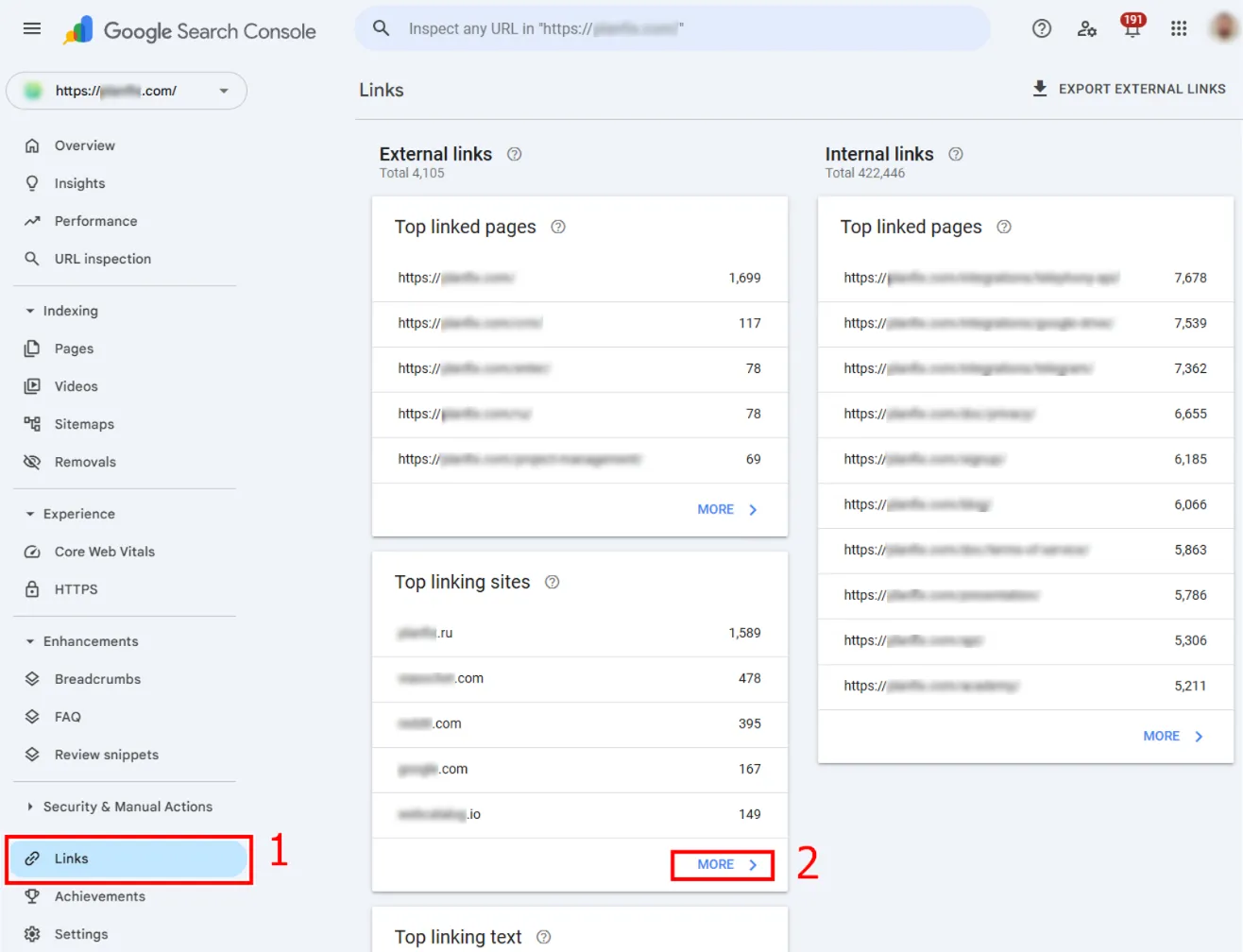Open external linked page row with 117
This screenshot has height=952, width=1243.
point(580,323)
